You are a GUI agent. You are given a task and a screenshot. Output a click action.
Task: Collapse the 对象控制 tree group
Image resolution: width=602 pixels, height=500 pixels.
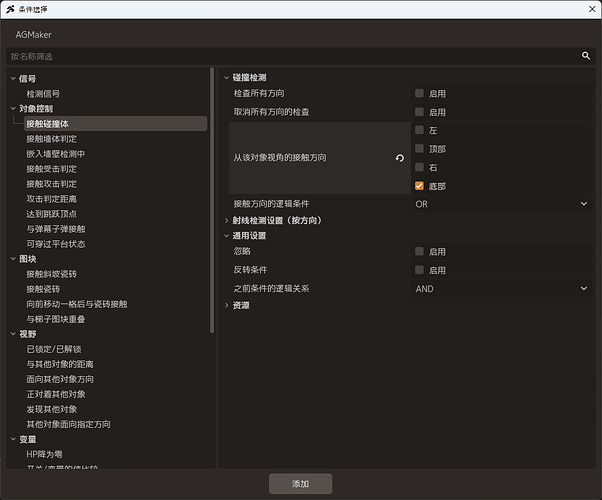click(13, 109)
